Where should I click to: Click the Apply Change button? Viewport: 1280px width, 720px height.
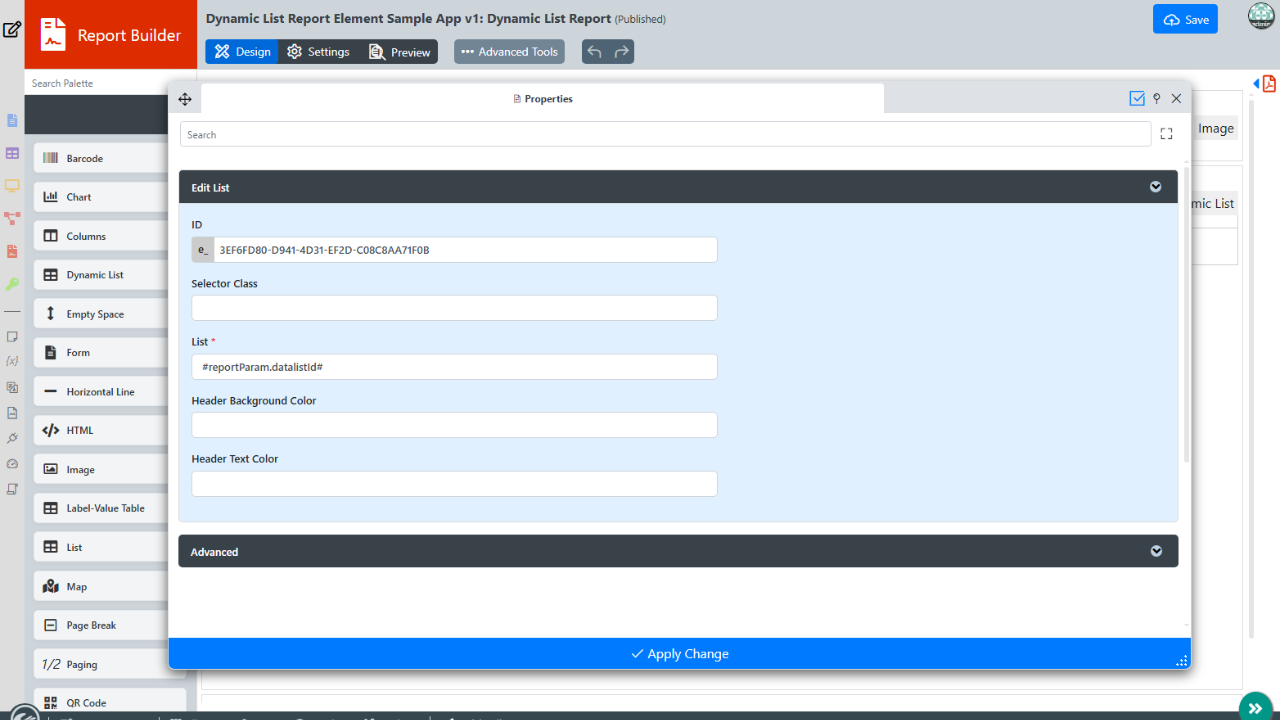coord(680,654)
